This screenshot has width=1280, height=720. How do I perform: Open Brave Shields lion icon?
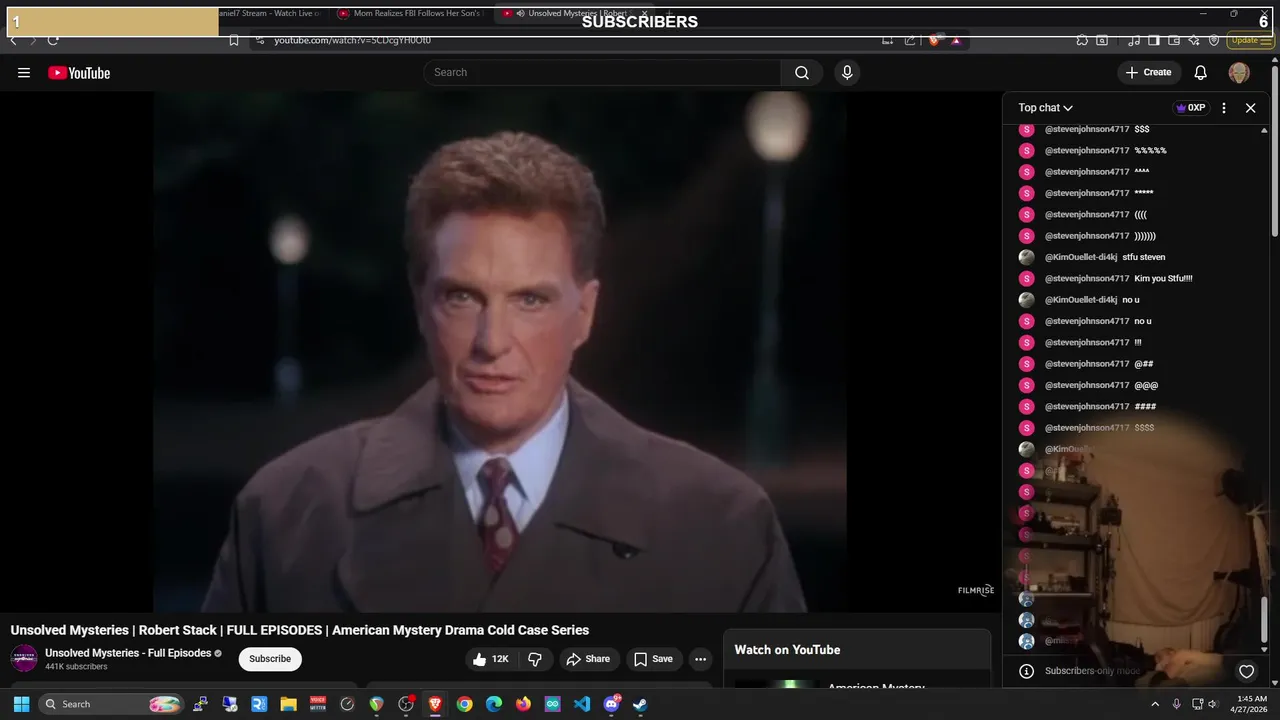click(x=934, y=40)
